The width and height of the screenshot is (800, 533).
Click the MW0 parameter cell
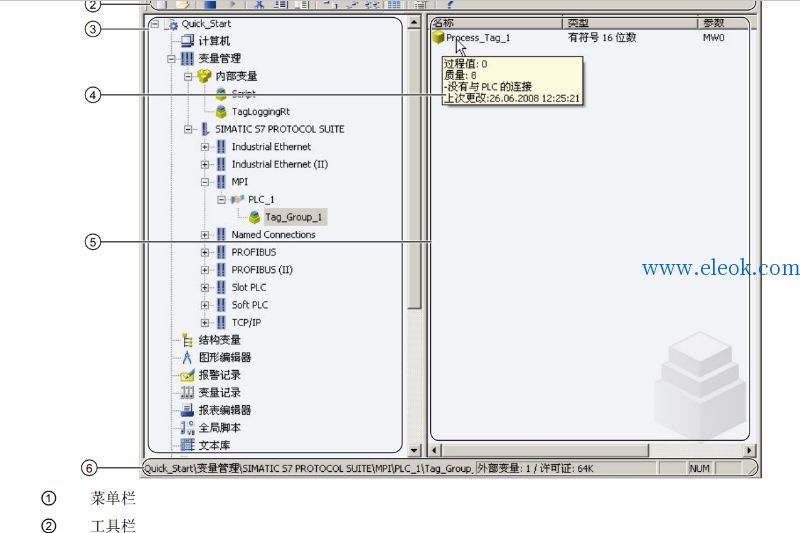coord(713,38)
